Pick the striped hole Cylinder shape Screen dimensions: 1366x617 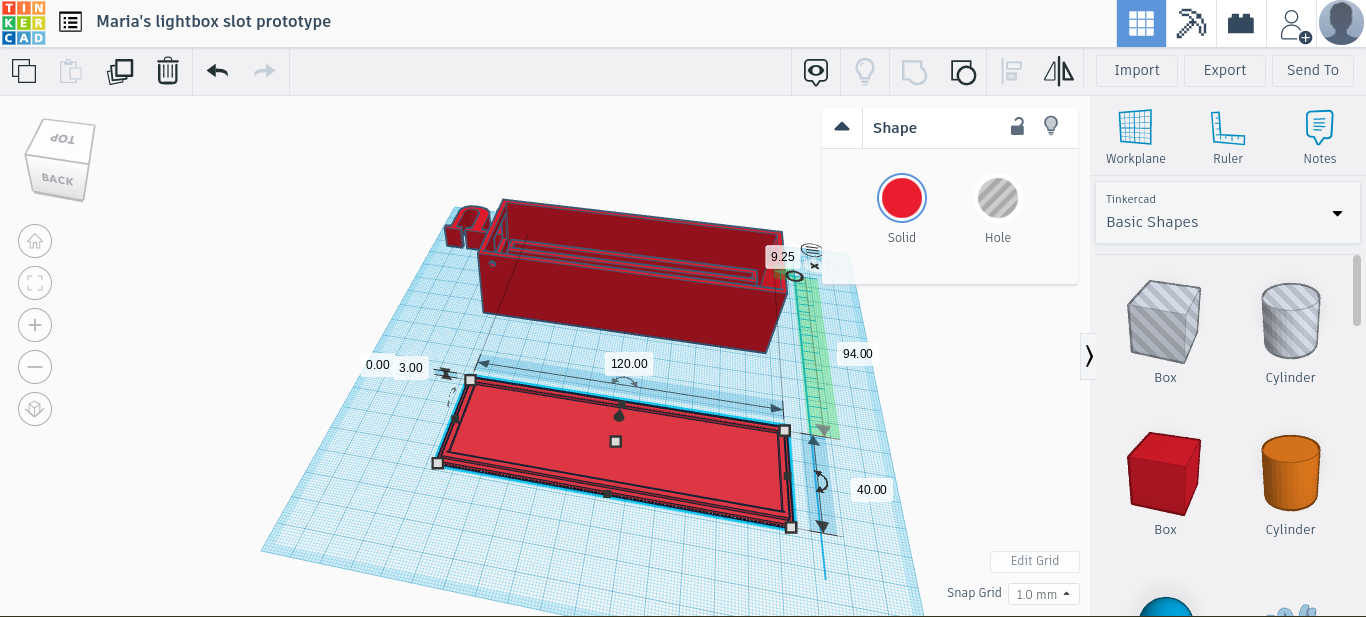(x=1290, y=320)
